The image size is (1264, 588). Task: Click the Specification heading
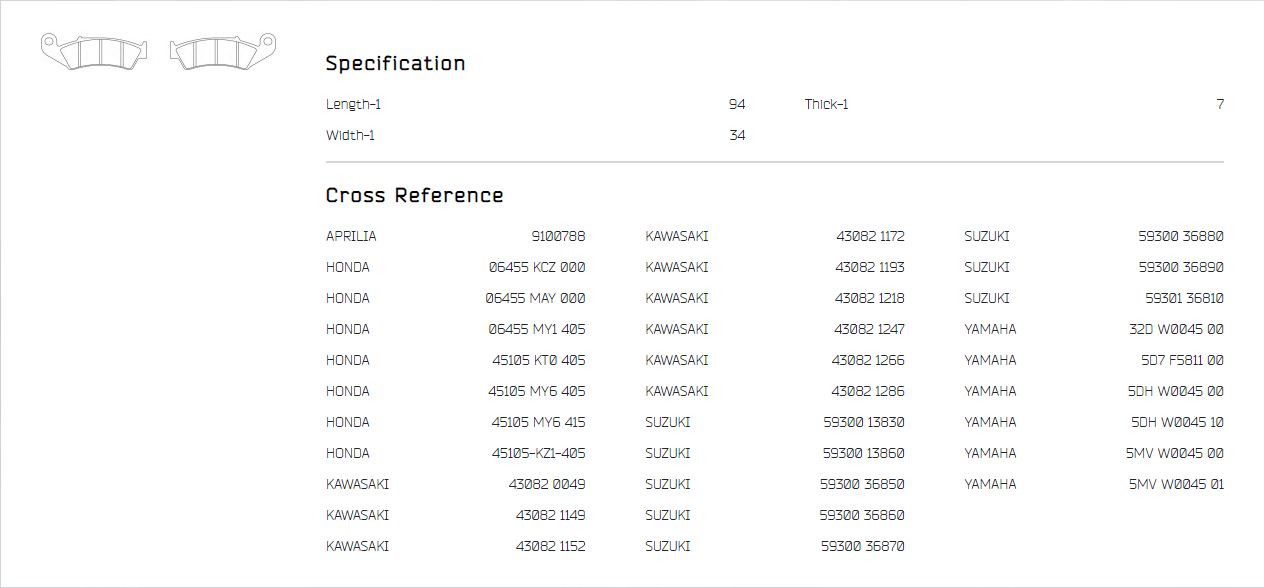point(395,64)
